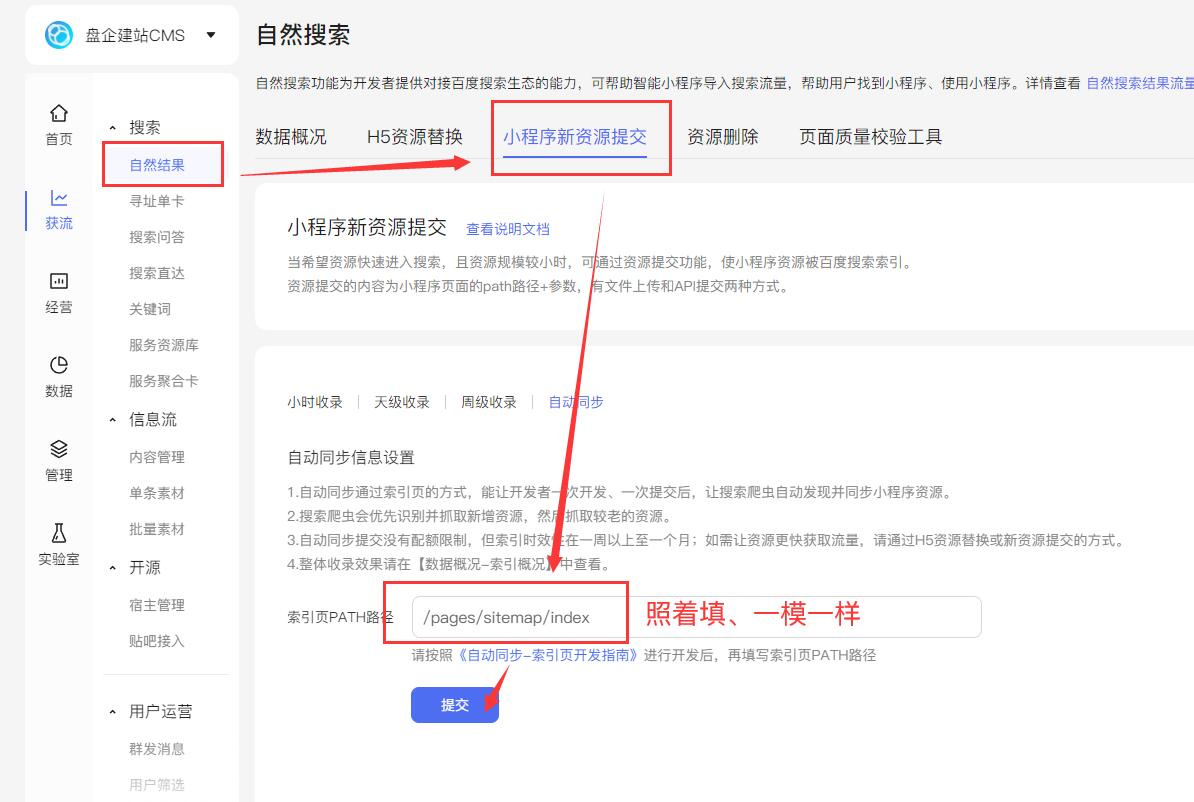Select the 小时收录 sub-tab
Viewport: 1194px width, 802px height.
click(315, 401)
